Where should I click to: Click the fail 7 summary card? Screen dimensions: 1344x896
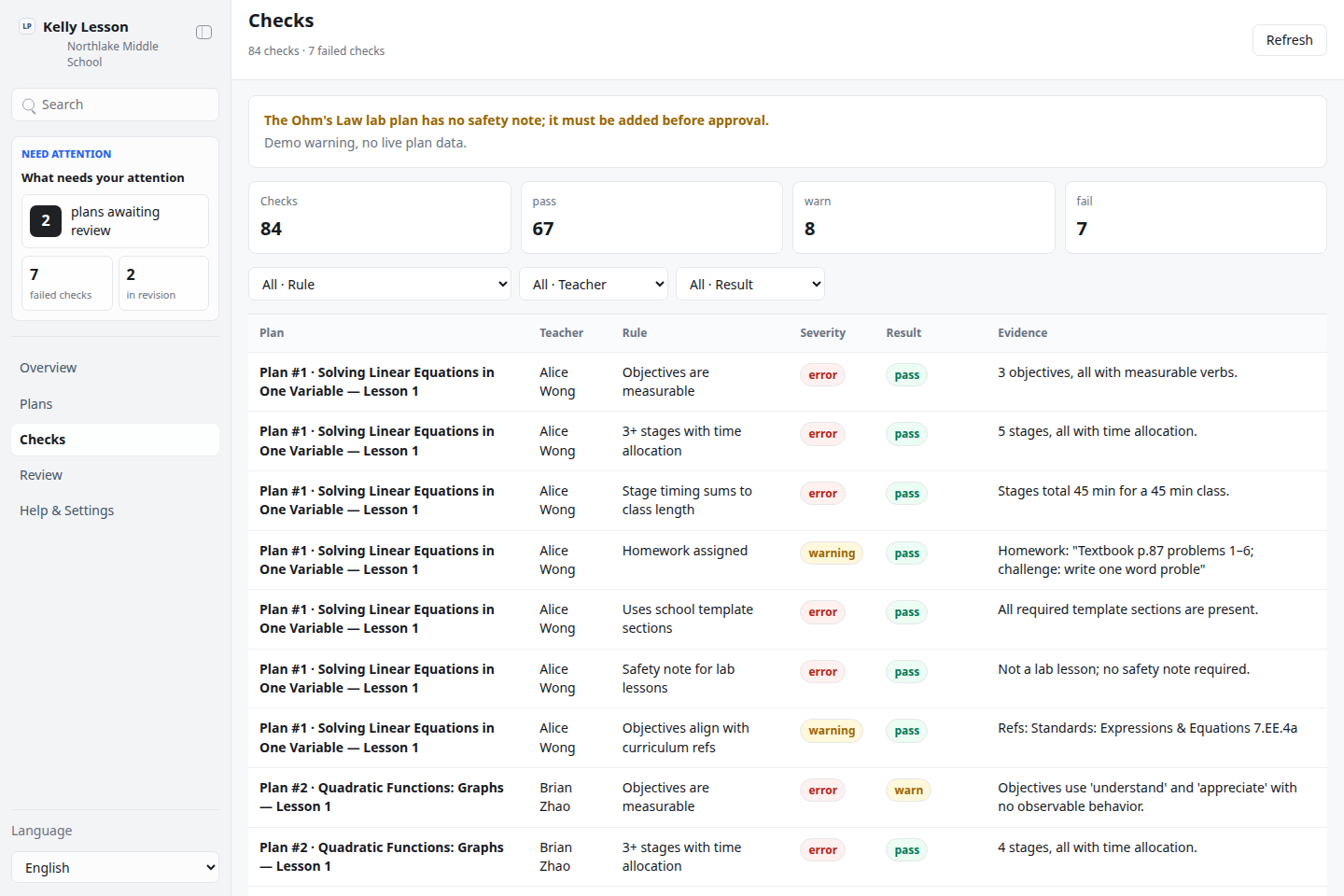tap(1196, 217)
